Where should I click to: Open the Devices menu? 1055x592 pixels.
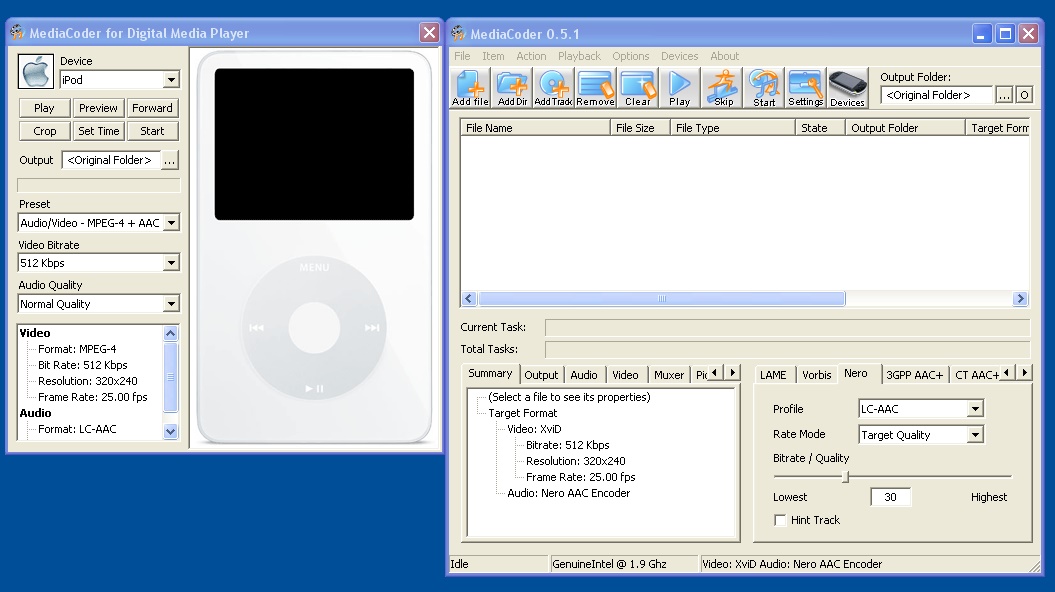point(680,56)
